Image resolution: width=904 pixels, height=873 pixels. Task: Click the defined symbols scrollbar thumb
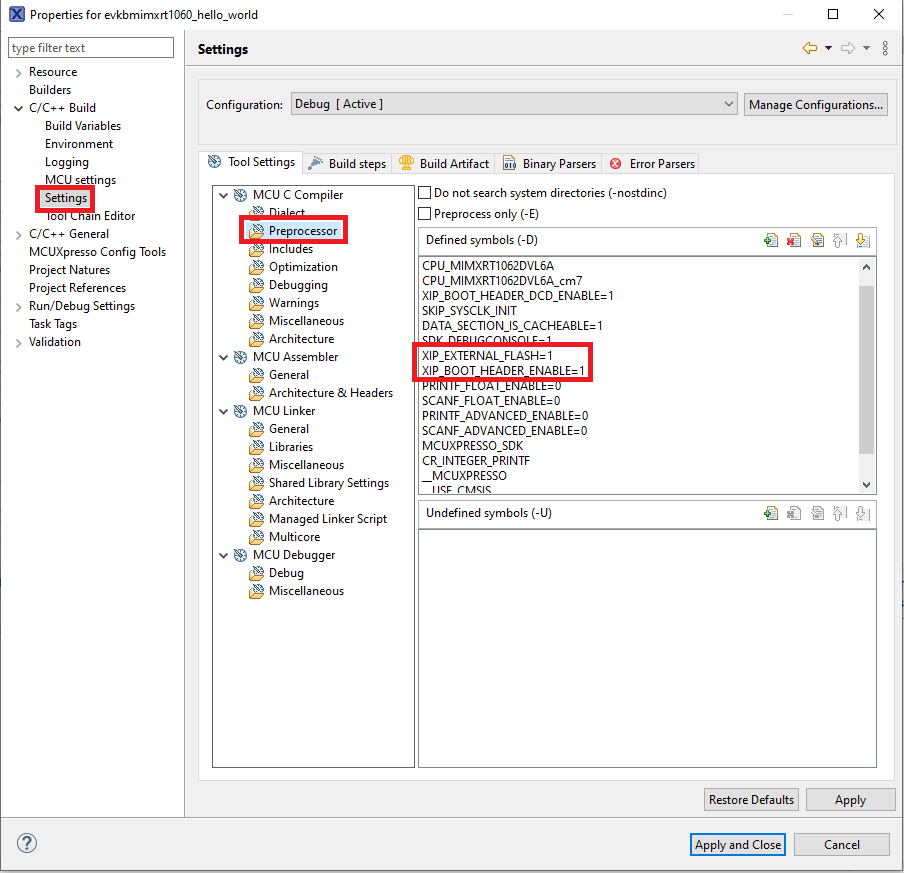(867, 369)
